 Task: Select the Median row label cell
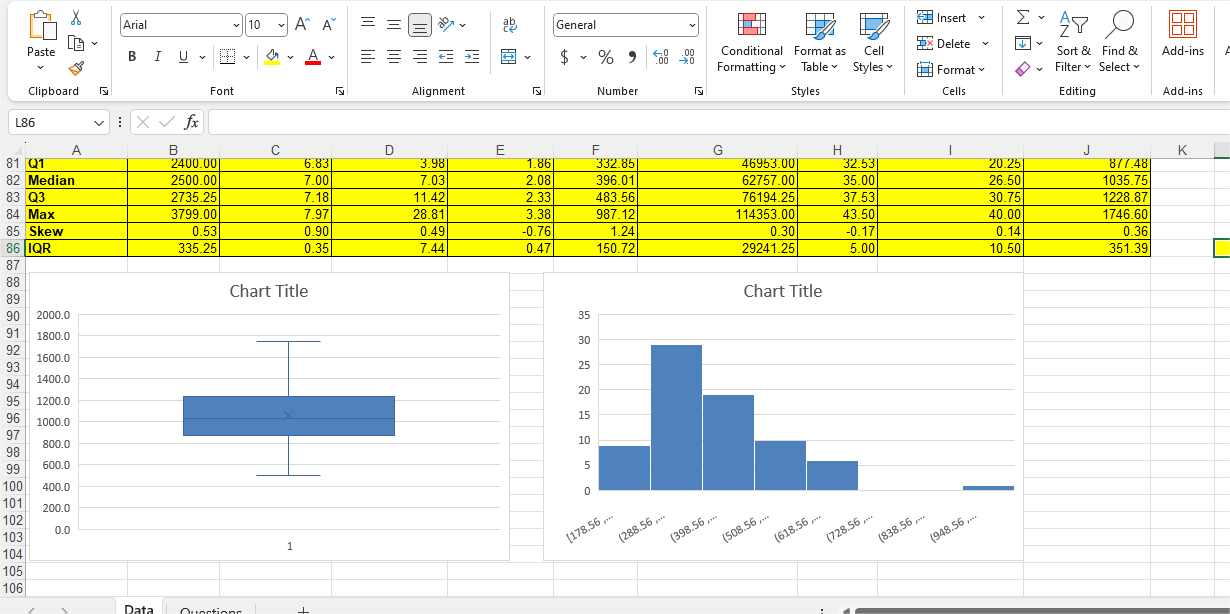77,180
